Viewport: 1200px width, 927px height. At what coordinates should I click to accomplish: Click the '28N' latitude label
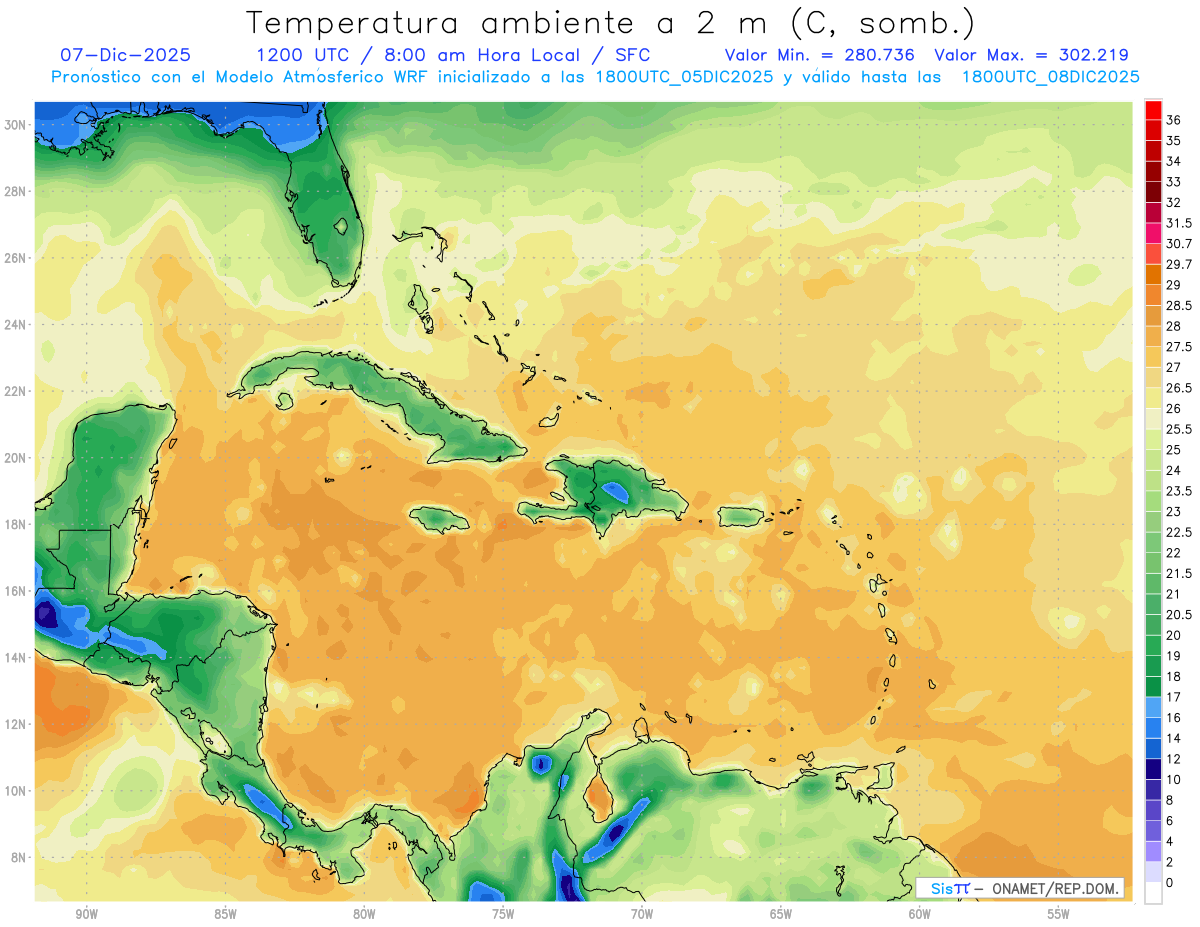coord(16,191)
